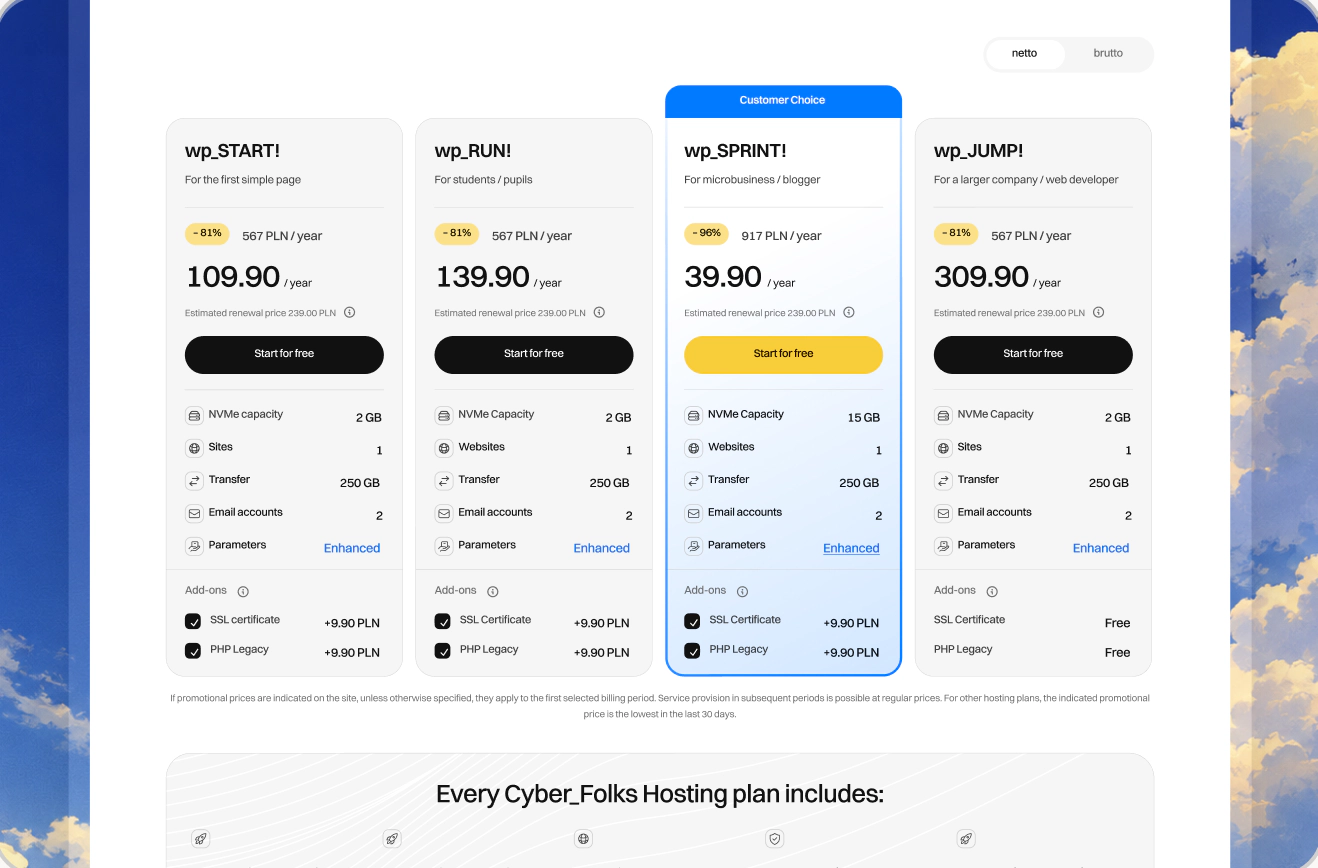This screenshot has height=868, width=1318.
Task: Click Parameters icon in wp_JUMP!
Action: tap(943, 546)
